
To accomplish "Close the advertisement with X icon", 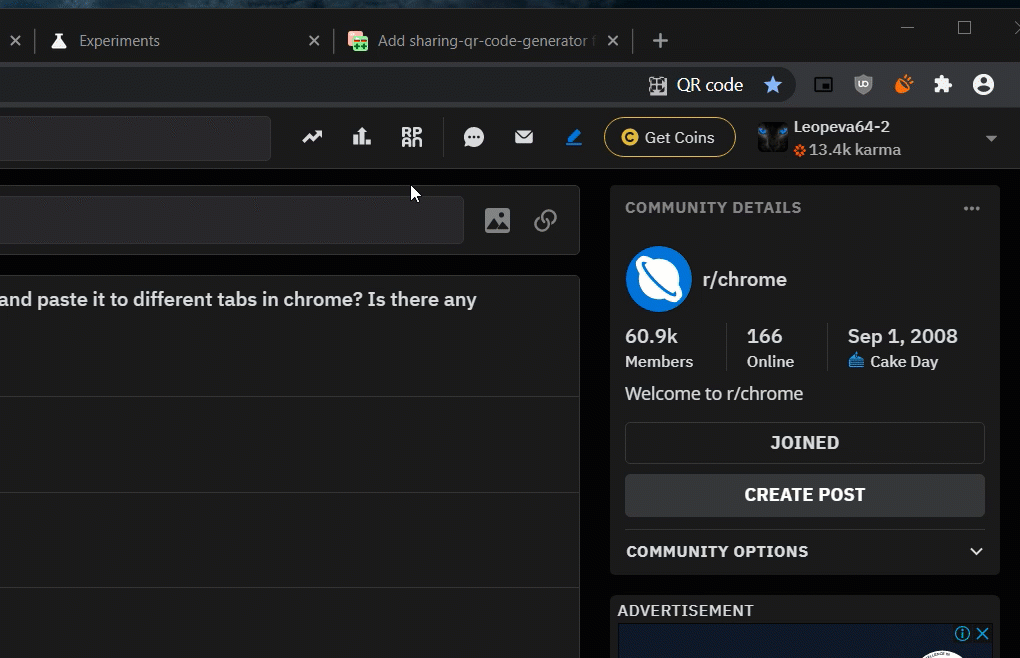I will pyautogui.click(x=982, y=633).
